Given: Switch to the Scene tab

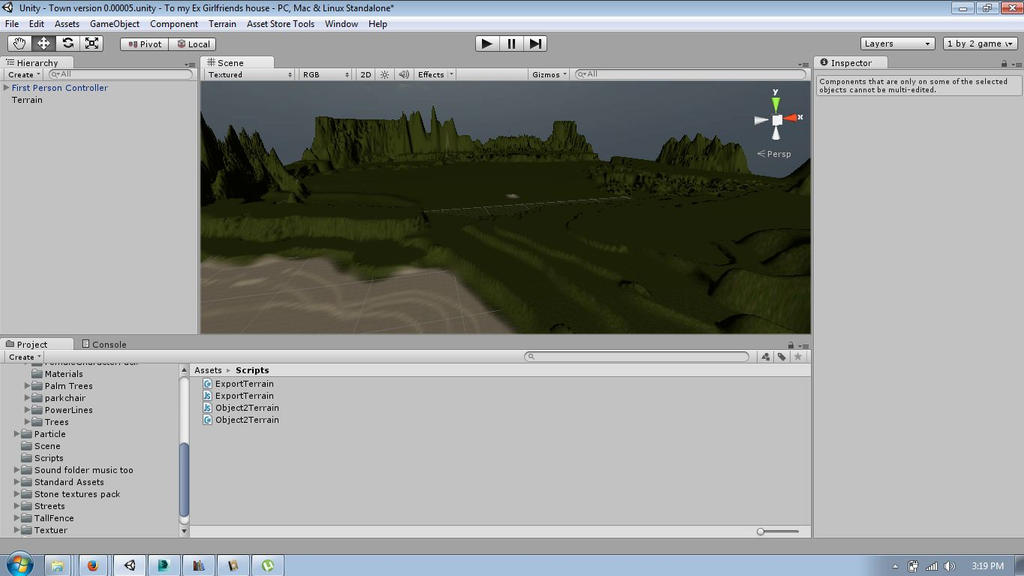Looking at the screenshot, I should tap(236, 63).
